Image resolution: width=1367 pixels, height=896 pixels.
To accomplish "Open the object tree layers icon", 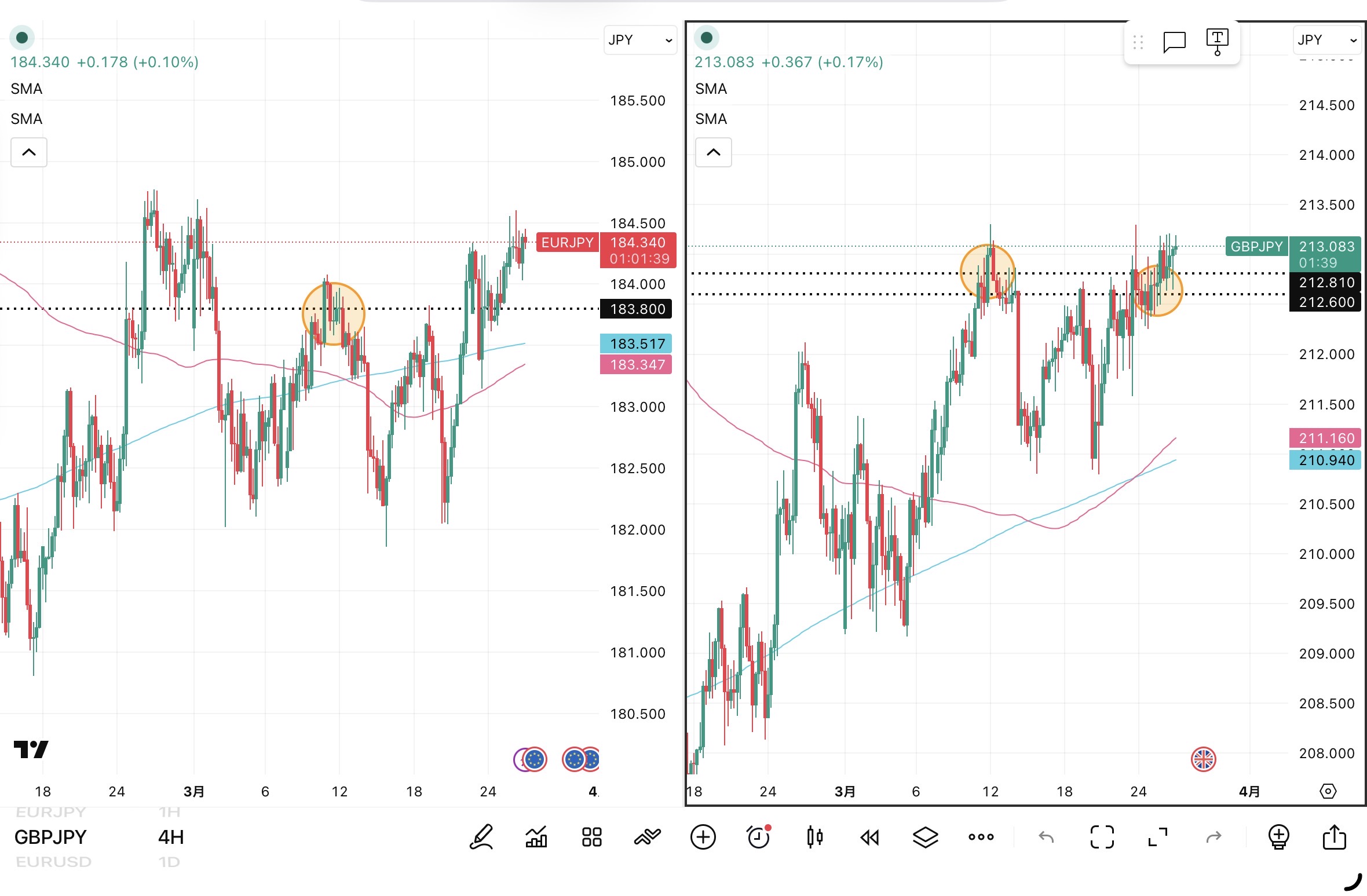I will click(x=925, y=837).
